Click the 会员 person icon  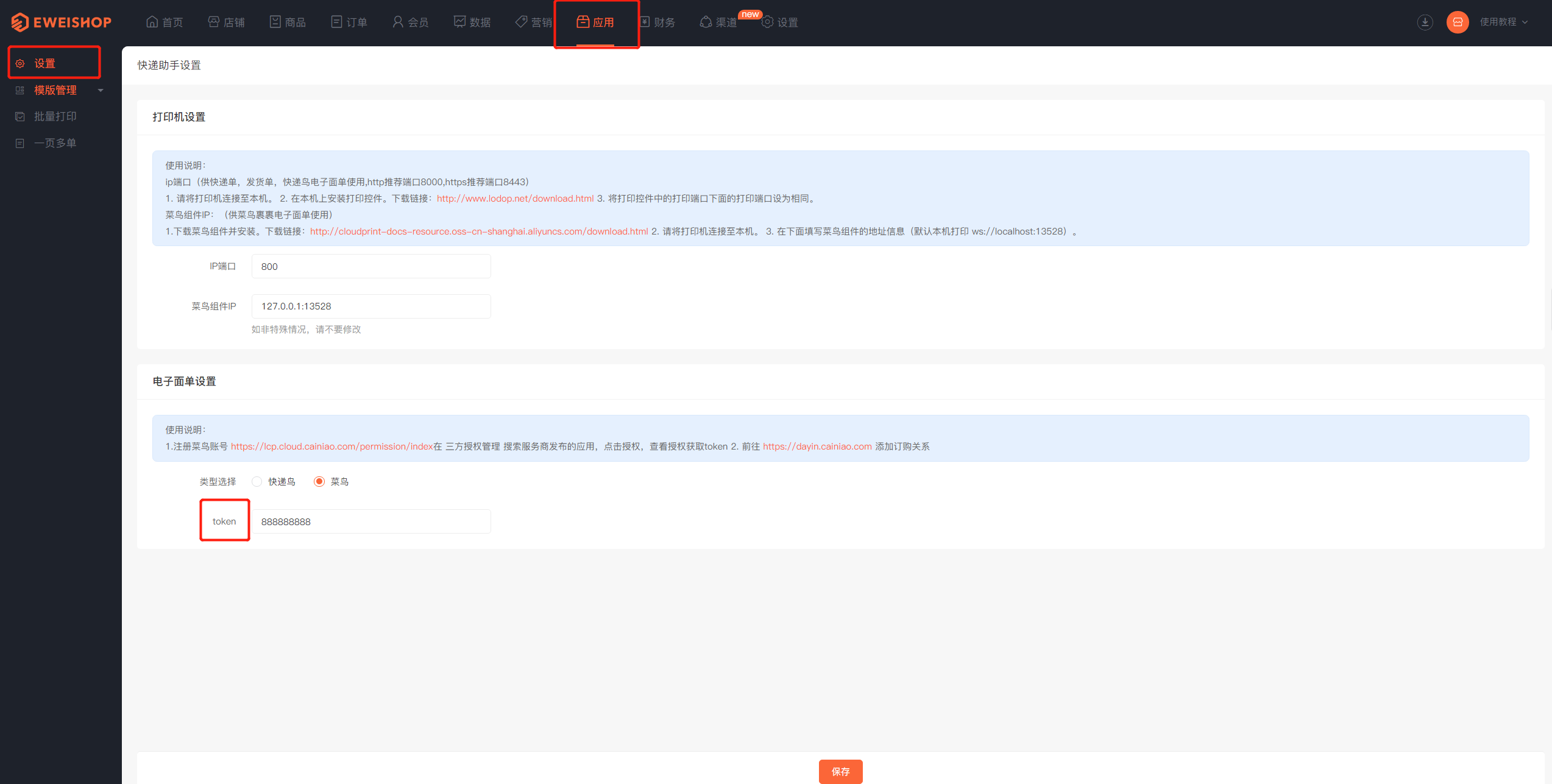(x=398, y=22)
